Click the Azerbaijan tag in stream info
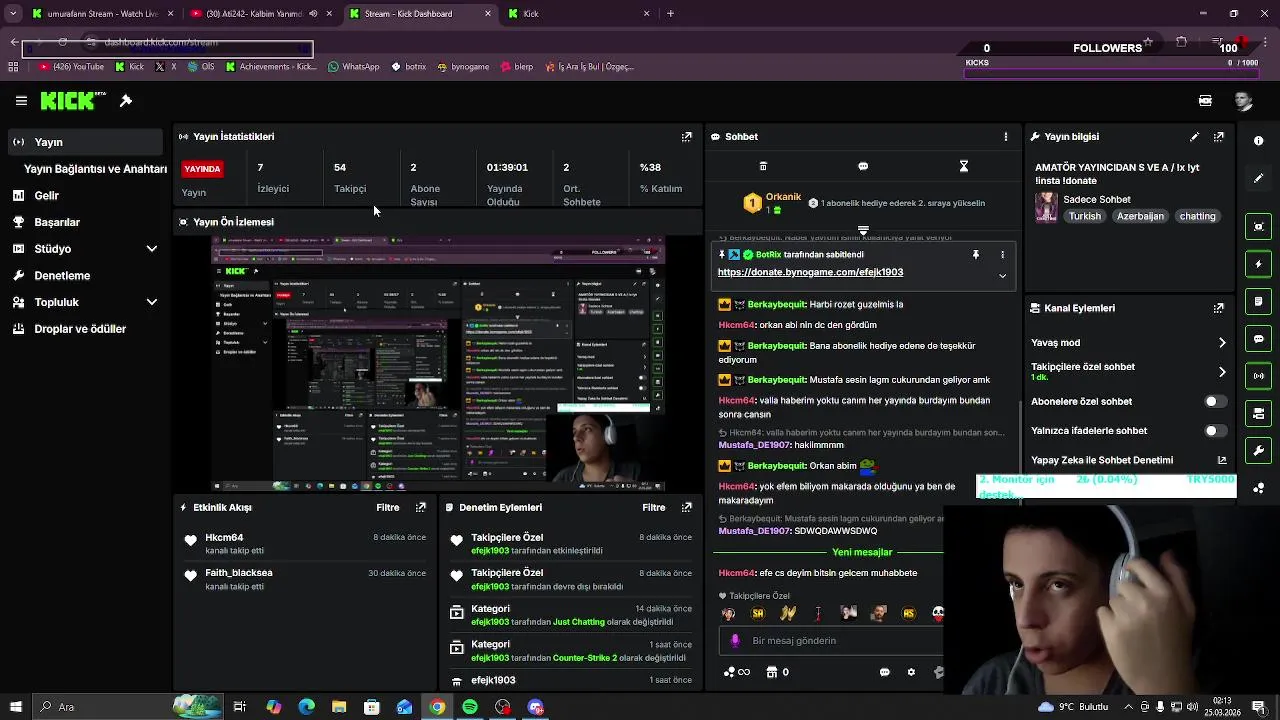 pos(1140,216)
